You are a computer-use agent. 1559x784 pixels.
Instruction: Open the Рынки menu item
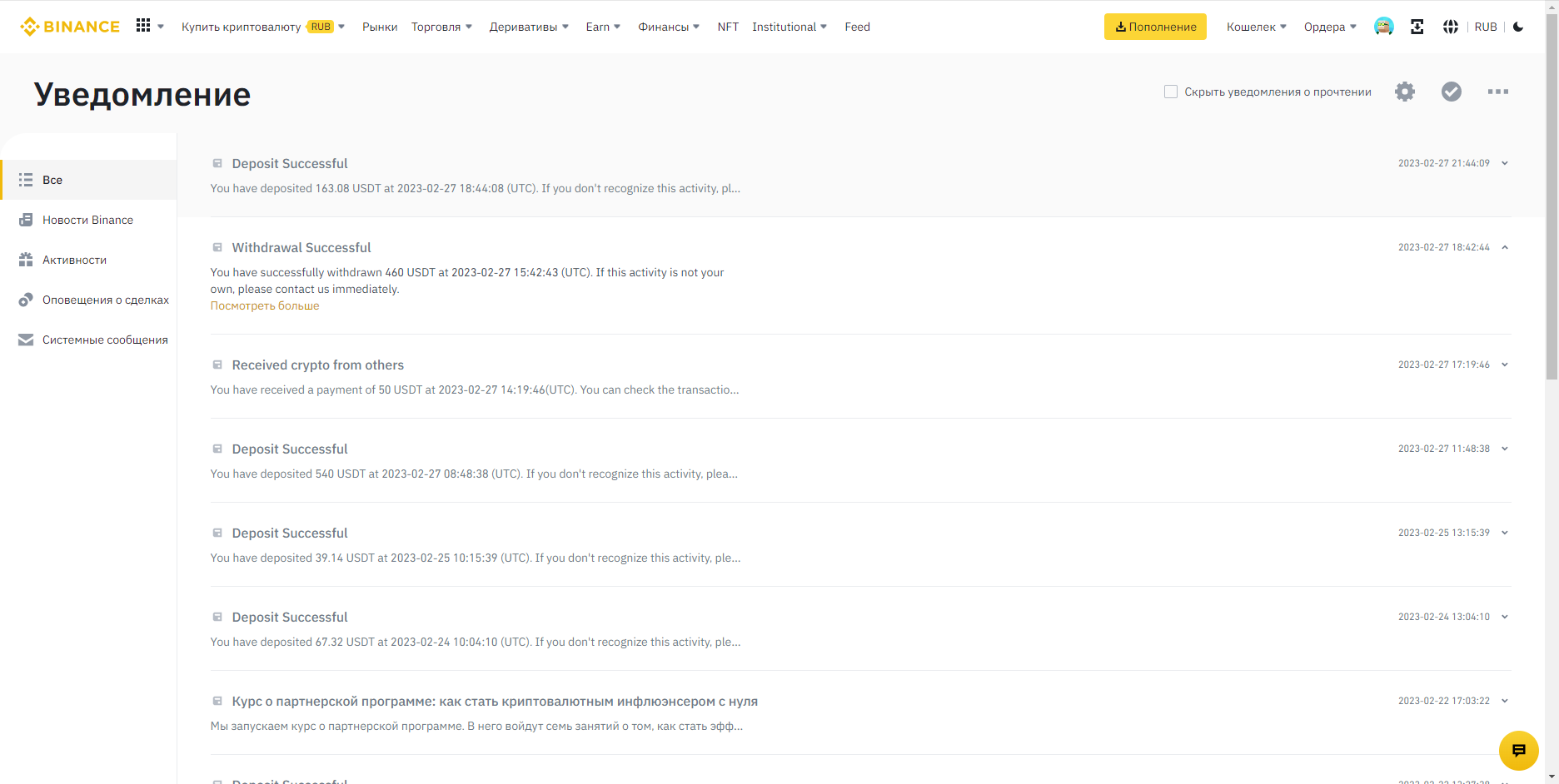[x=380, y=27]
